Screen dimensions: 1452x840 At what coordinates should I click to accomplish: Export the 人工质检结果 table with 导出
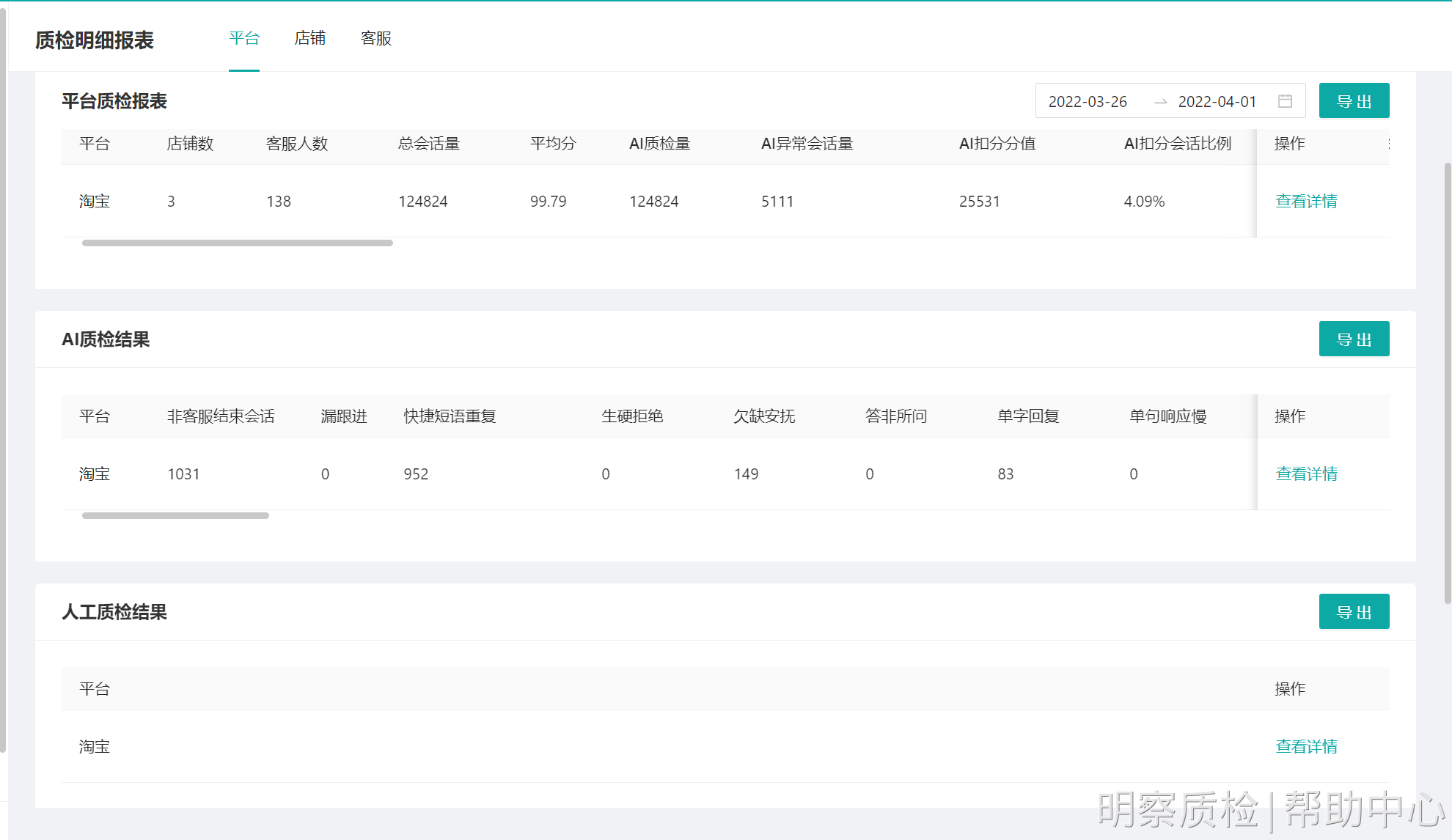pyautogui.click(x=1354, y=611)
